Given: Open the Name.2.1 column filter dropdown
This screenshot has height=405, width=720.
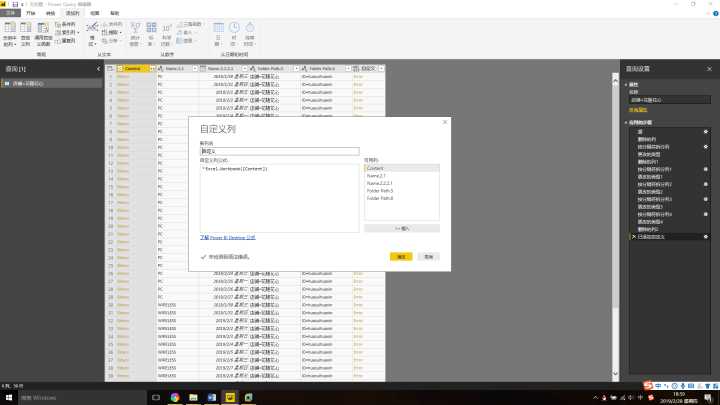Looking at the screenshot, I should (x=195, y=68).
